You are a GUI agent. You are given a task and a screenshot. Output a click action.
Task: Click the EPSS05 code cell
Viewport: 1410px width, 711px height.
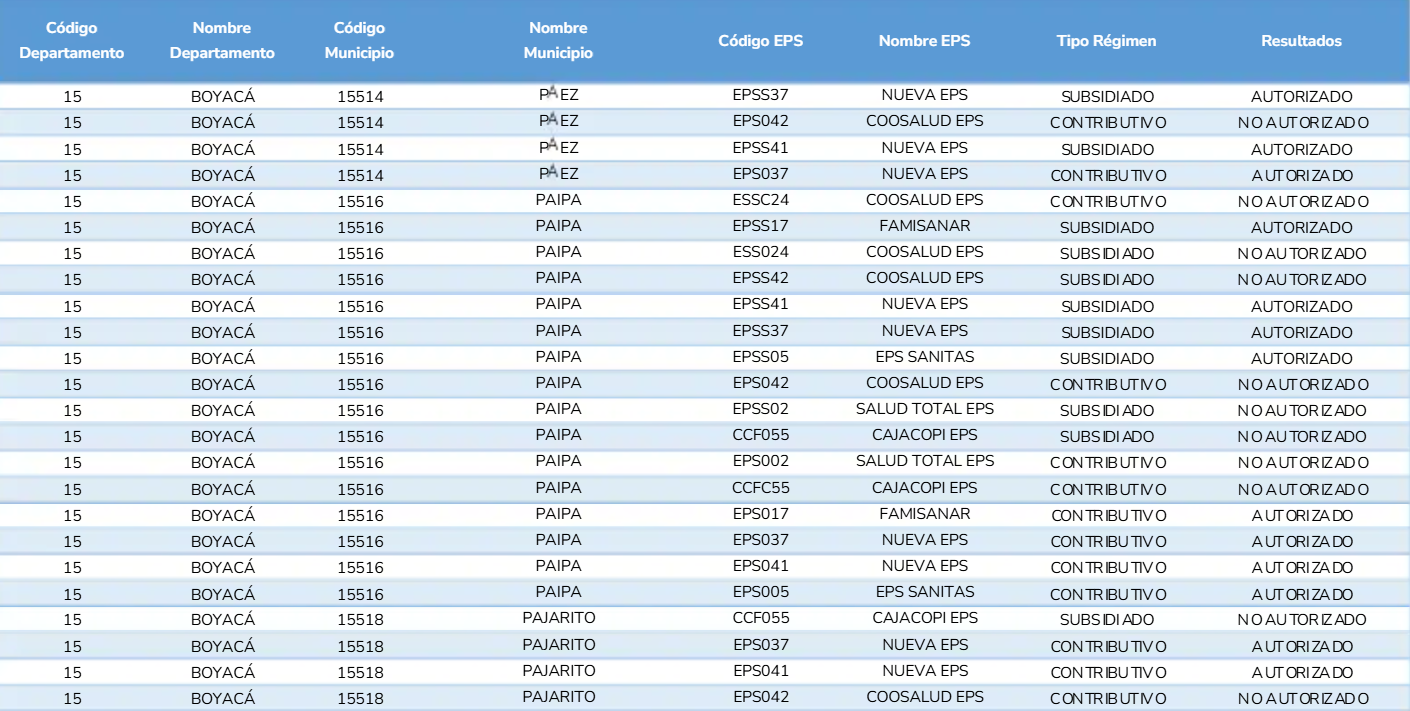760,357
